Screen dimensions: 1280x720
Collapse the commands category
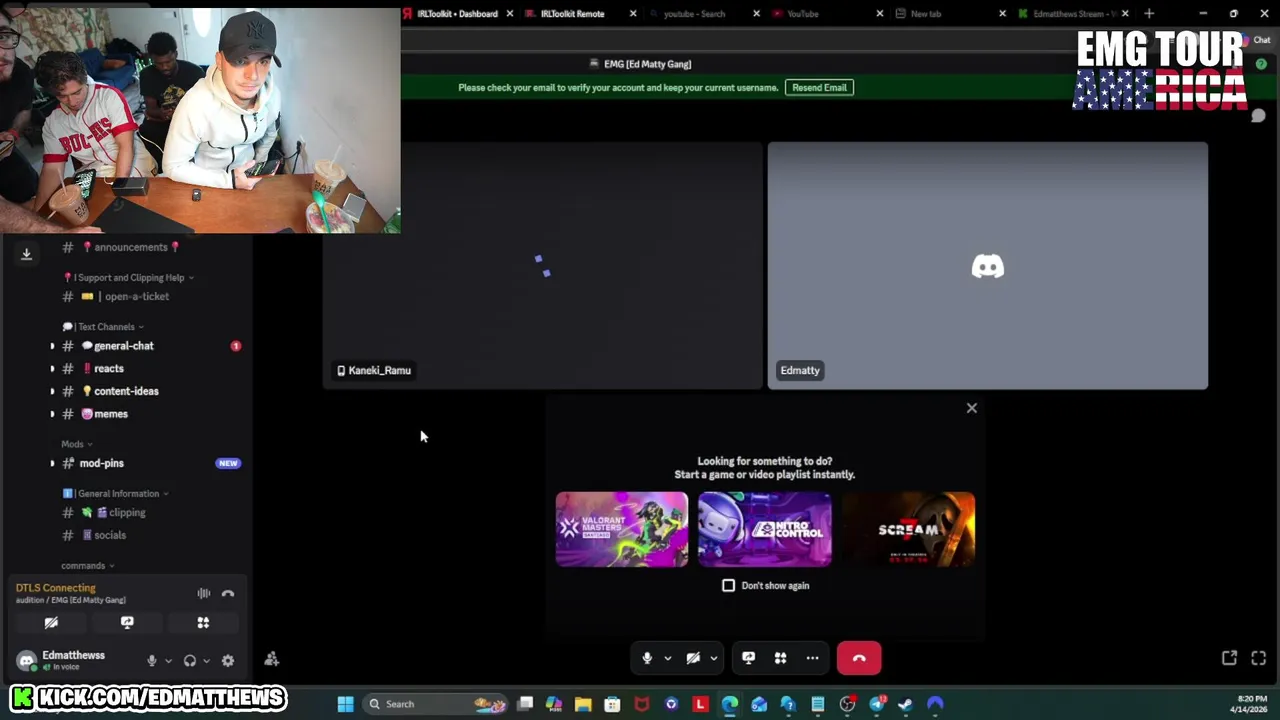(88, 566)
